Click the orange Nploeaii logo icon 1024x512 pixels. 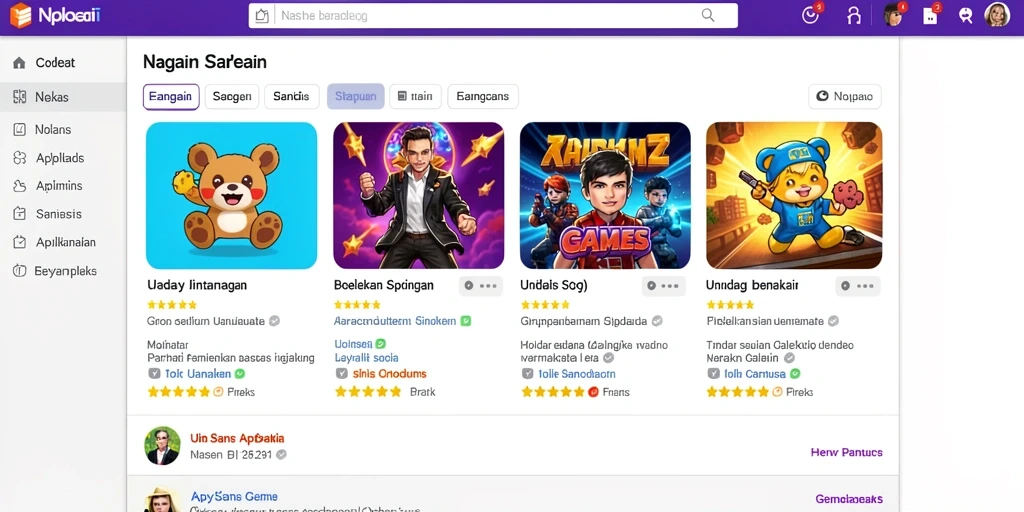pyautogui.click(x=20, y=16)
